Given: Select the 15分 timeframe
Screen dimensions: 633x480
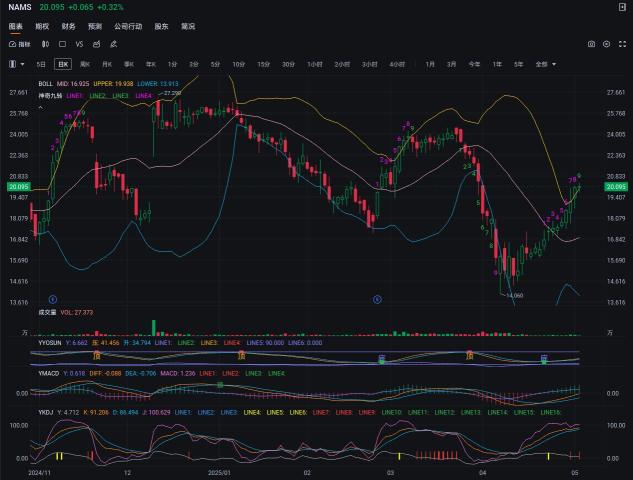Looking at the screenshot, I should pyautogui.click(x=263, y=64).
